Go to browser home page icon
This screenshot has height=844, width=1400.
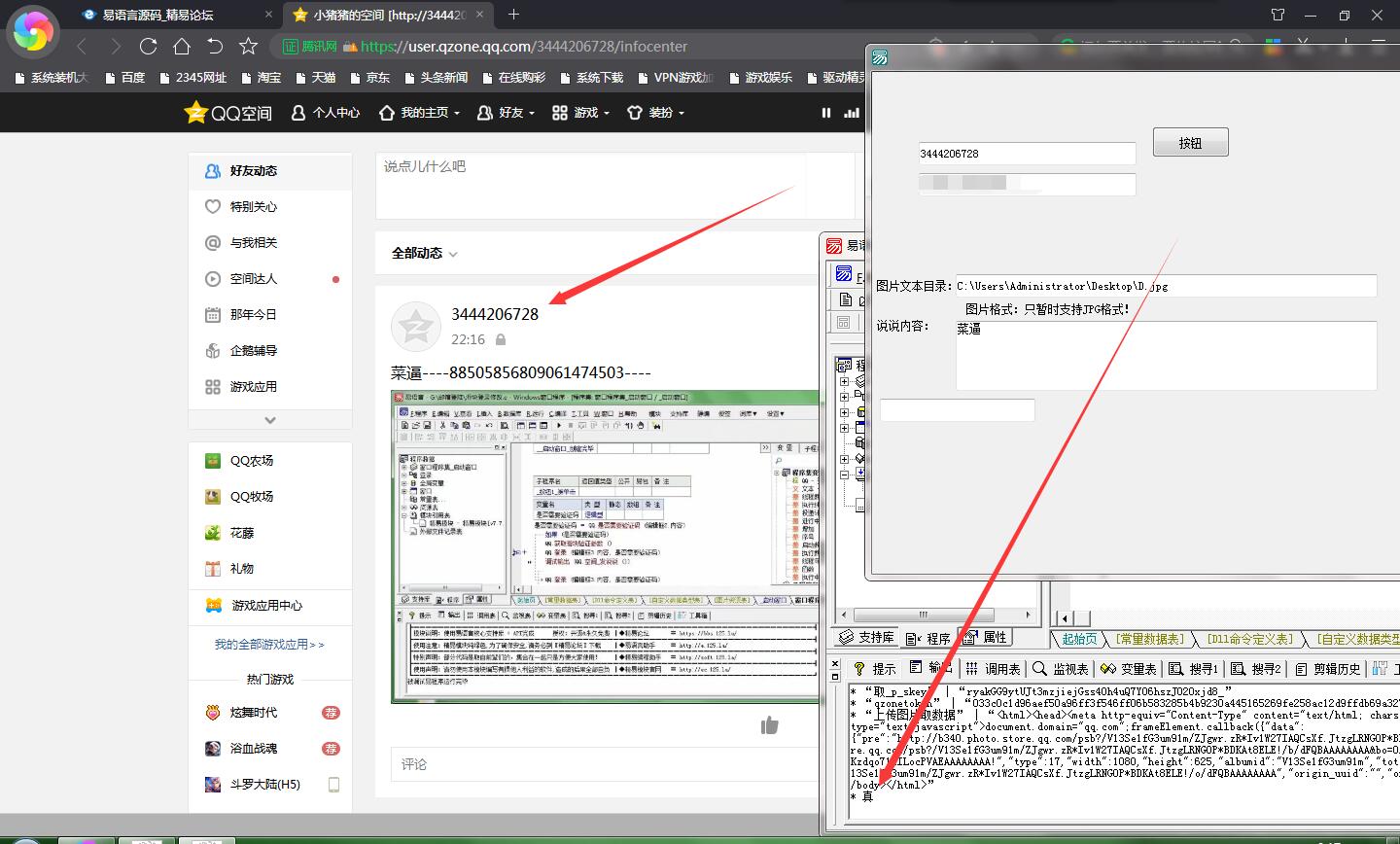tap(182, 46)
